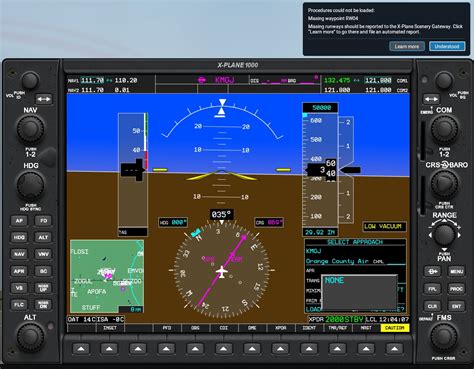The image size is (474, 369).
Task: Click the NAV1 standby frequency 110.20
Action: click(x=126, y=80)
